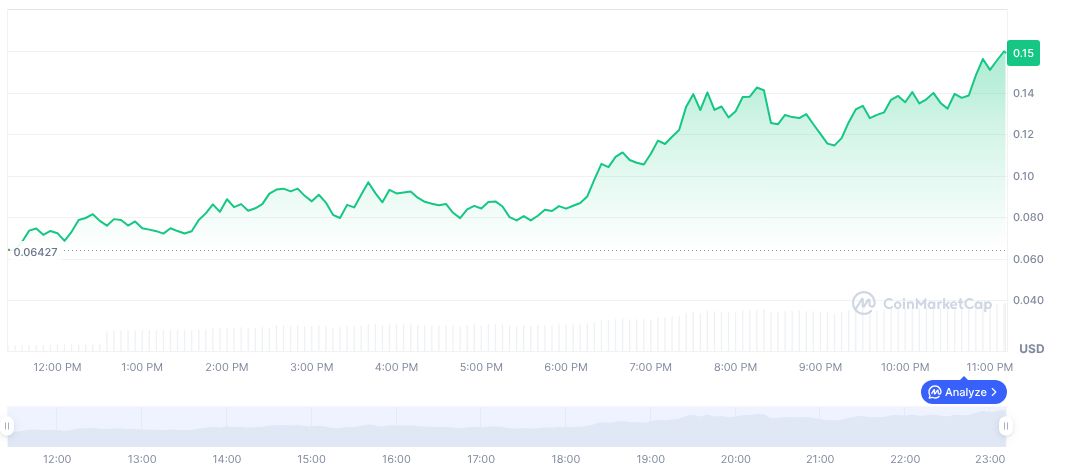Click the USD currency label
The width and height of the screenshot is (1072, 470).
pyautogui.click(x=1031, y=349)
